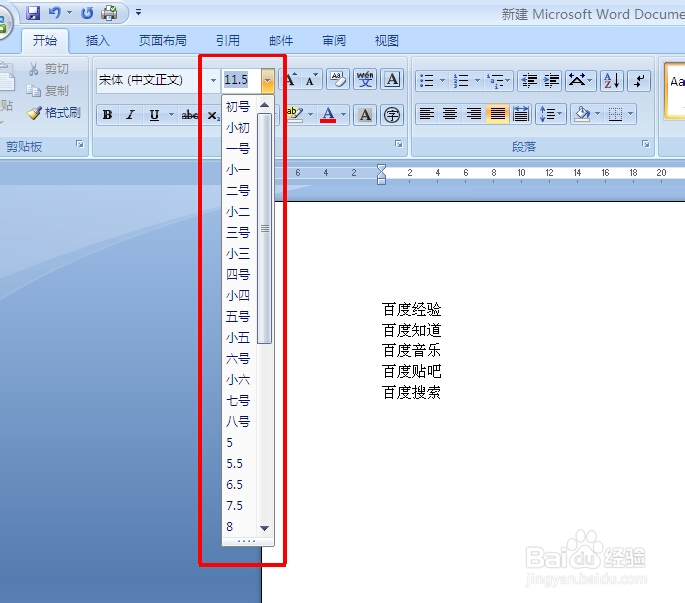The height and width of the screenshot is (603, 685).
Task: Open the Clipboard (剪贴板) pane launcher
Action: [x=80, y=144]
